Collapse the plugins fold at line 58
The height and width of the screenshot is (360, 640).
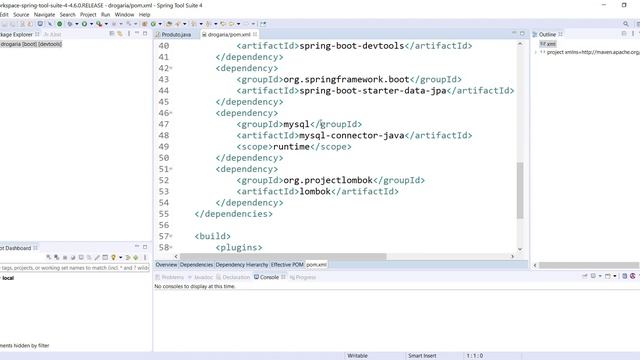point(171,247)
